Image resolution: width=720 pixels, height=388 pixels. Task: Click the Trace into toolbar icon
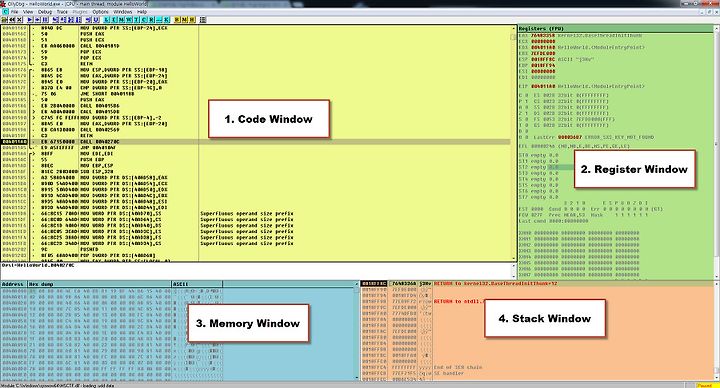[70, 20]
